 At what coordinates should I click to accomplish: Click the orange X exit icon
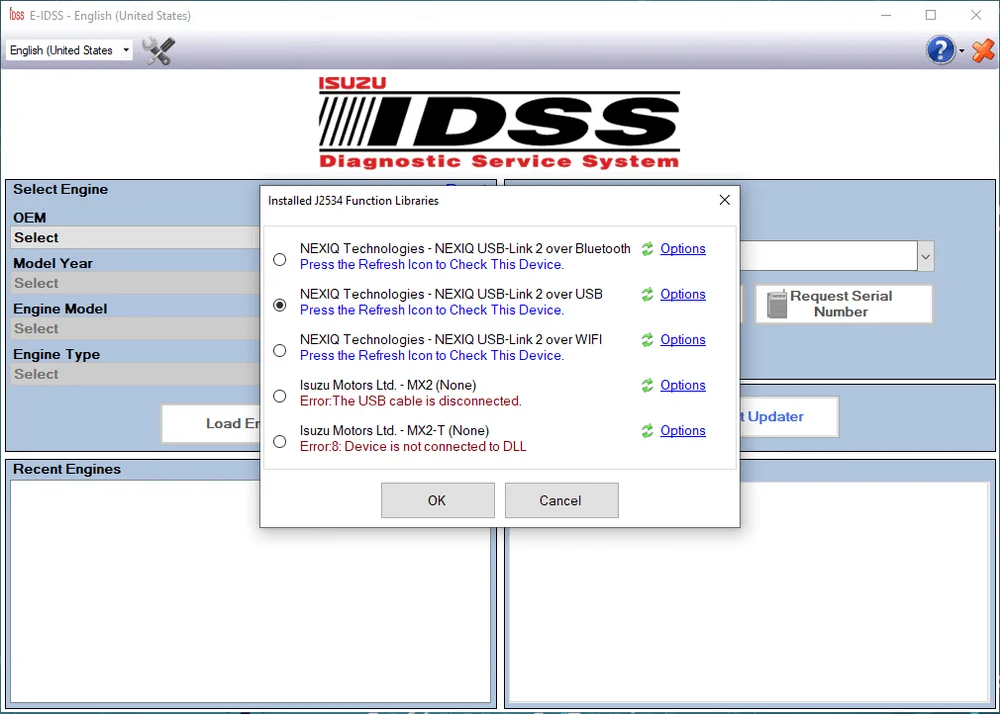pyautogui.click(x=982, y=50)
